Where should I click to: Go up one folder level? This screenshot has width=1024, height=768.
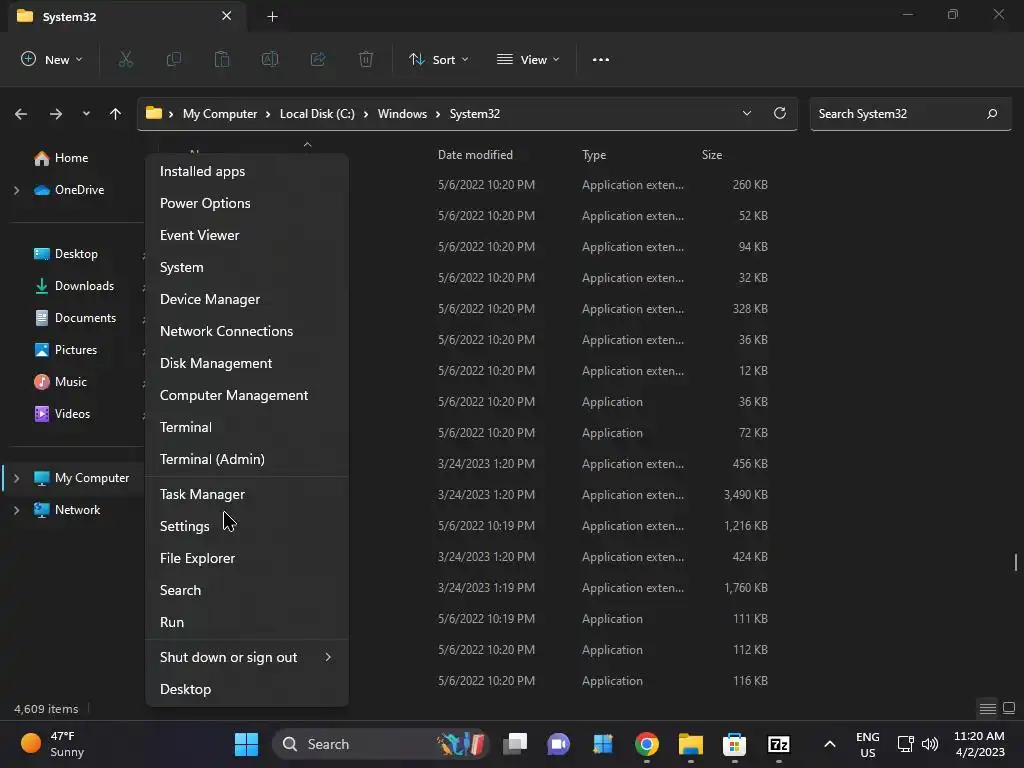pyautogui.click(x=116, y=114)
